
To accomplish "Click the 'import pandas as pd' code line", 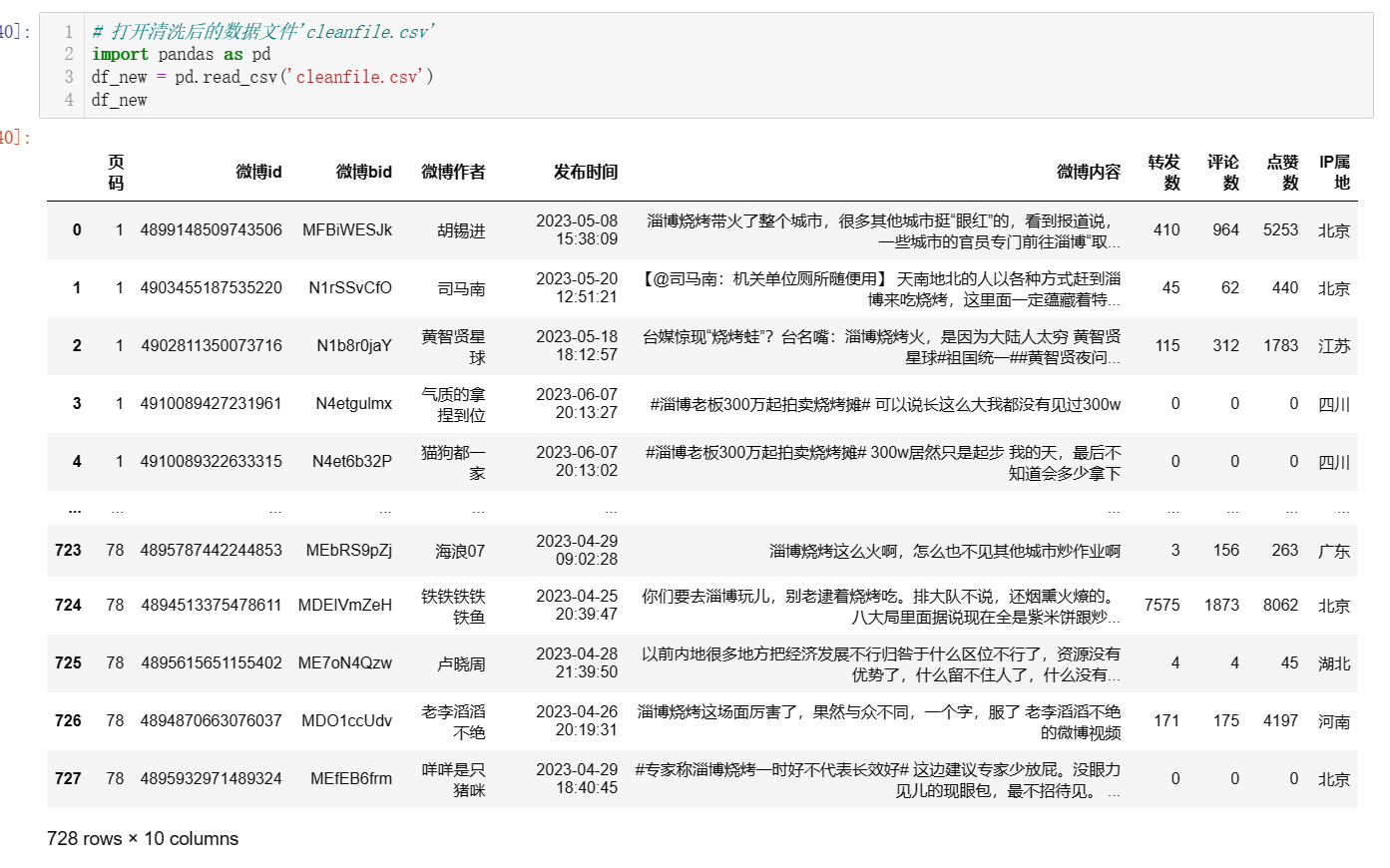I will [181, 54].
